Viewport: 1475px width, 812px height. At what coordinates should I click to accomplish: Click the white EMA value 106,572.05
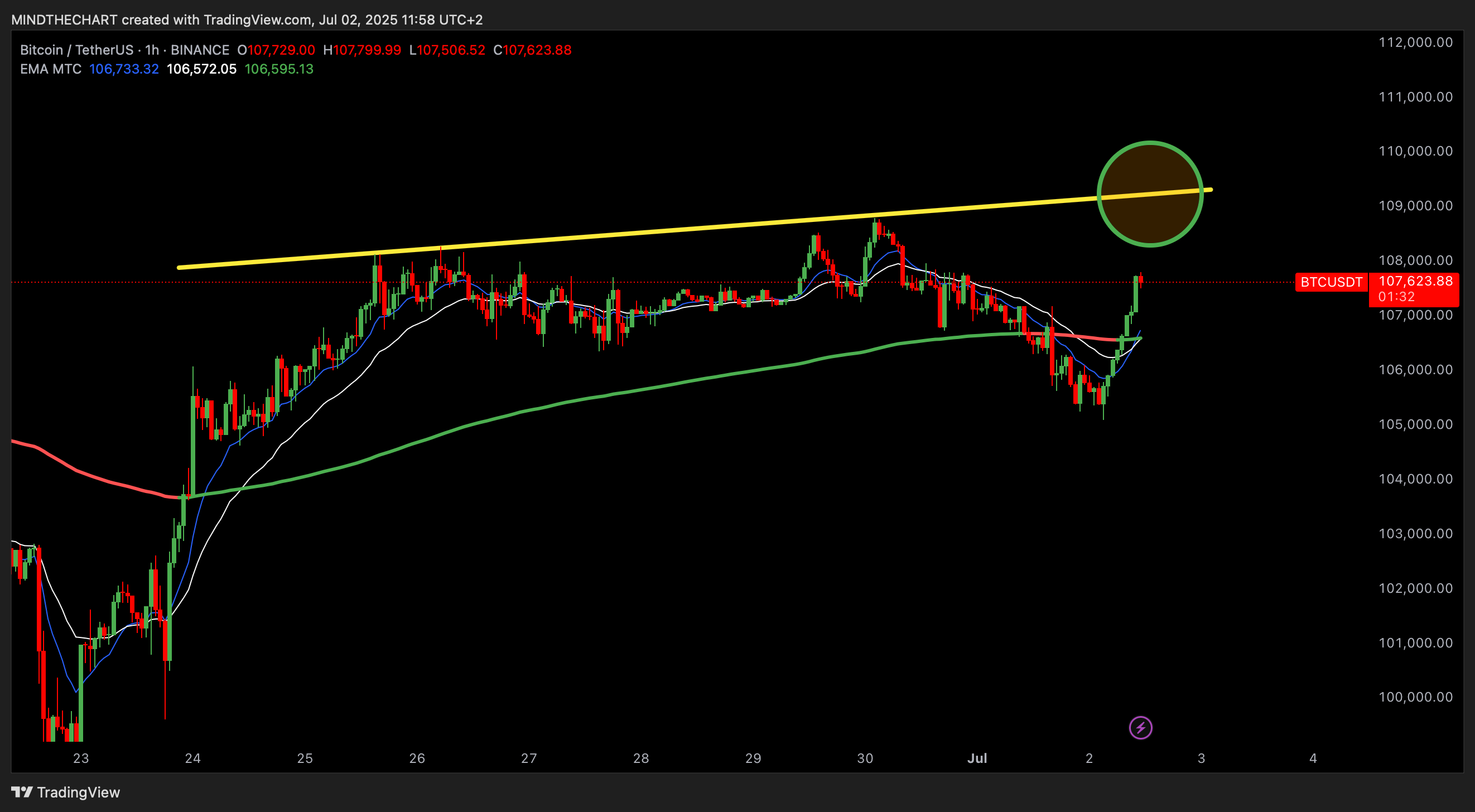tap(201, 69)
